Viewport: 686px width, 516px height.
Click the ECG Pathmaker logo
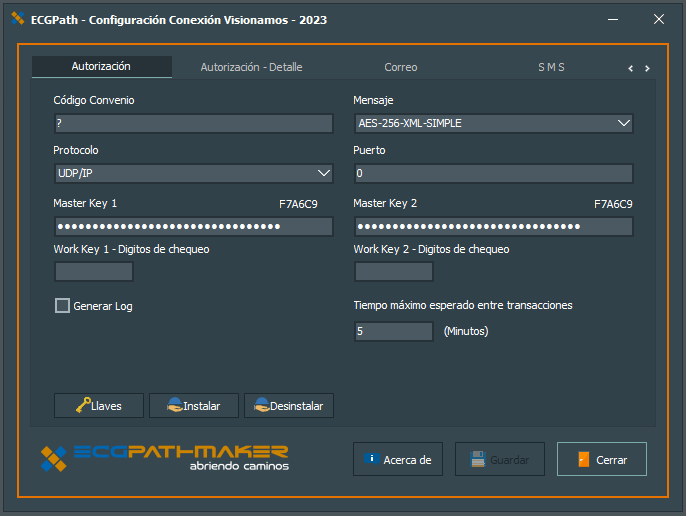point(164,458)
